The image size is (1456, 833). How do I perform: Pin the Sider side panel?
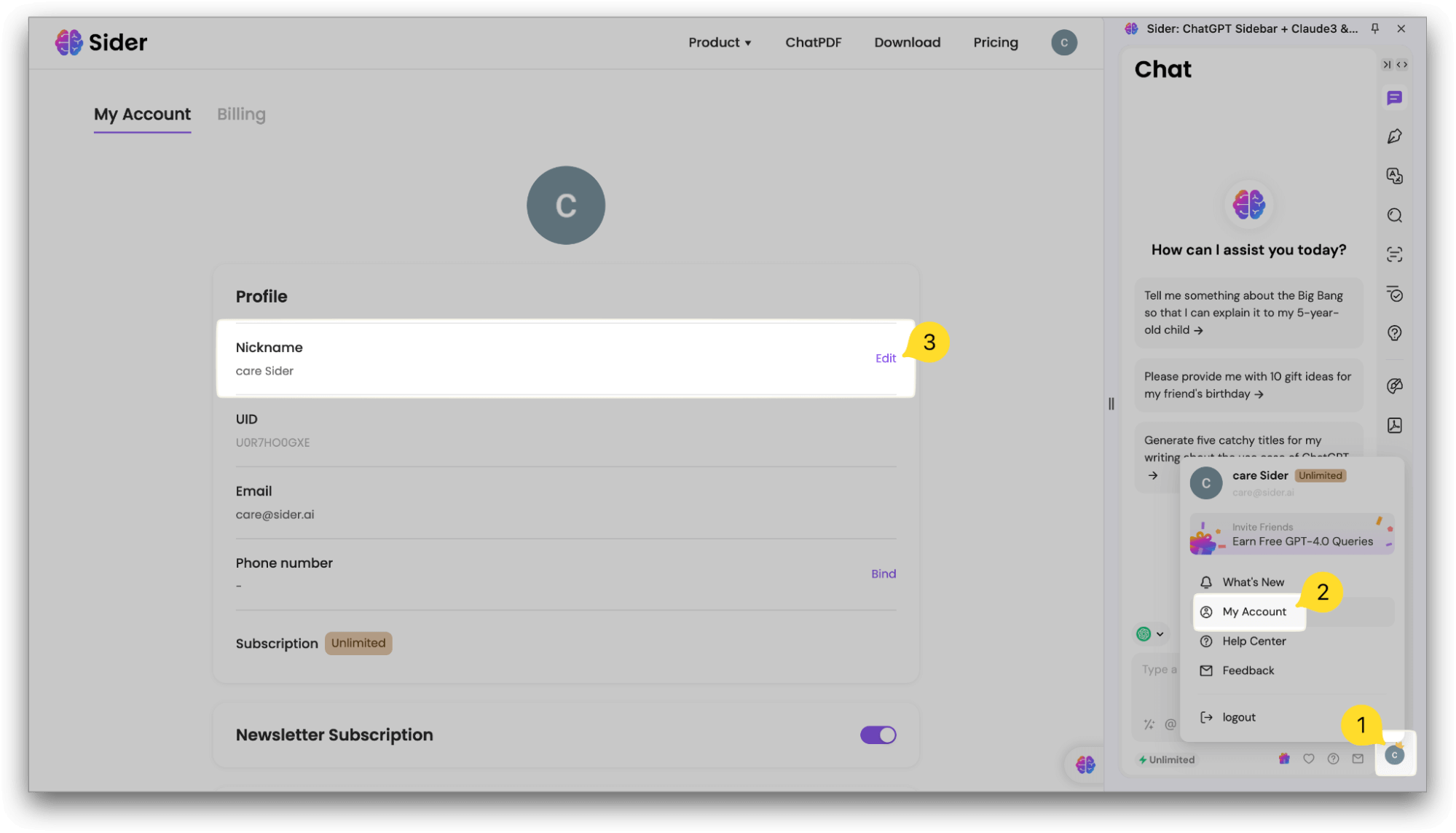(1374, 28)
